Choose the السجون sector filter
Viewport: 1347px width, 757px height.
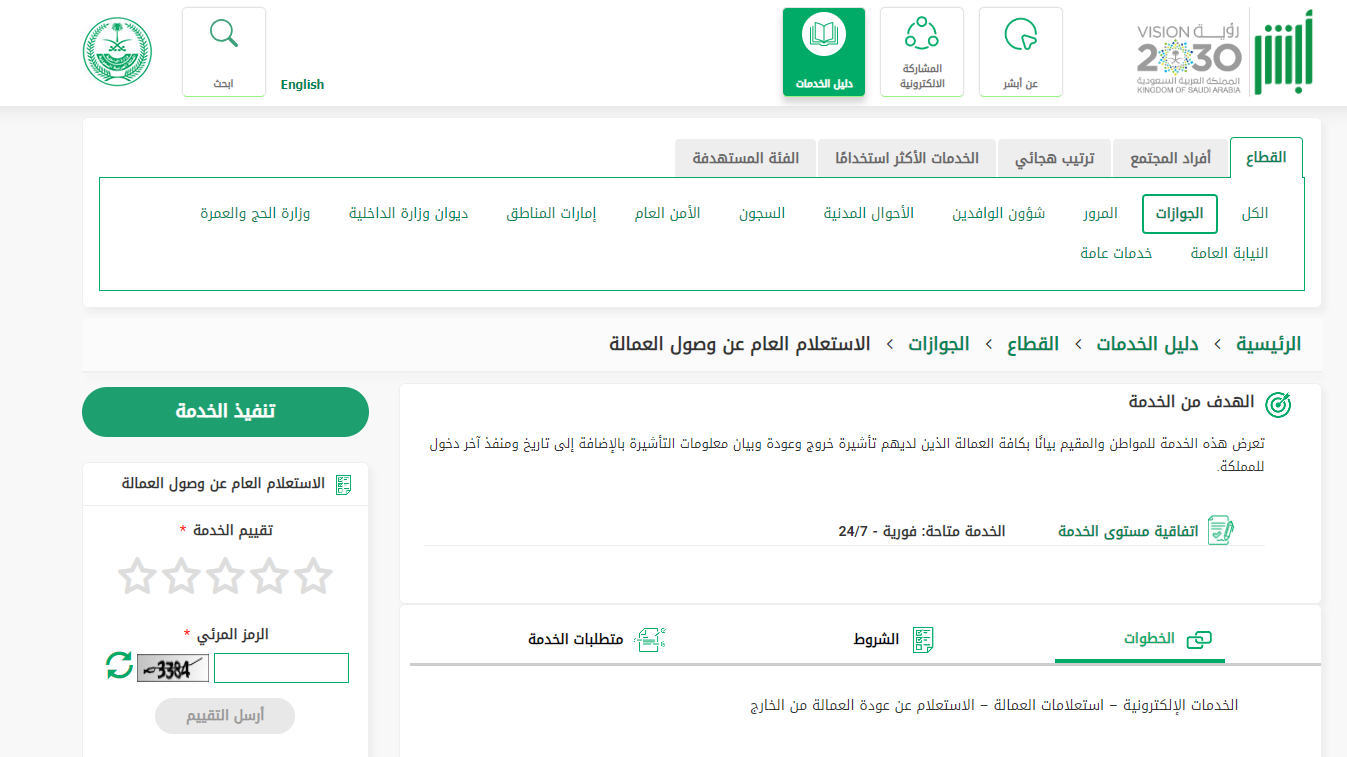[762, 214]
